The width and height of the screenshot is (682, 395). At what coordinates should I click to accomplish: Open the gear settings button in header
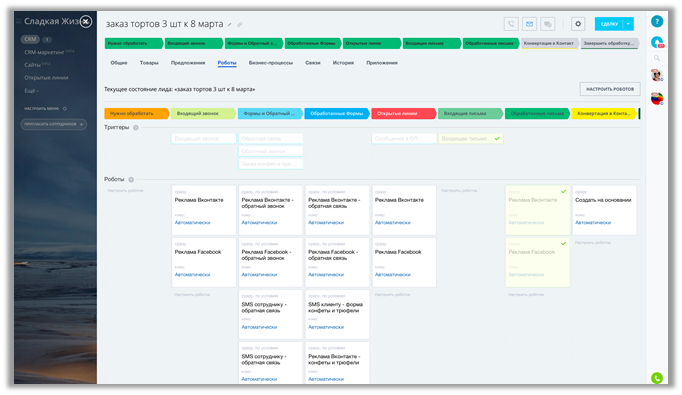pyautogui.click(x=578, y=24)
